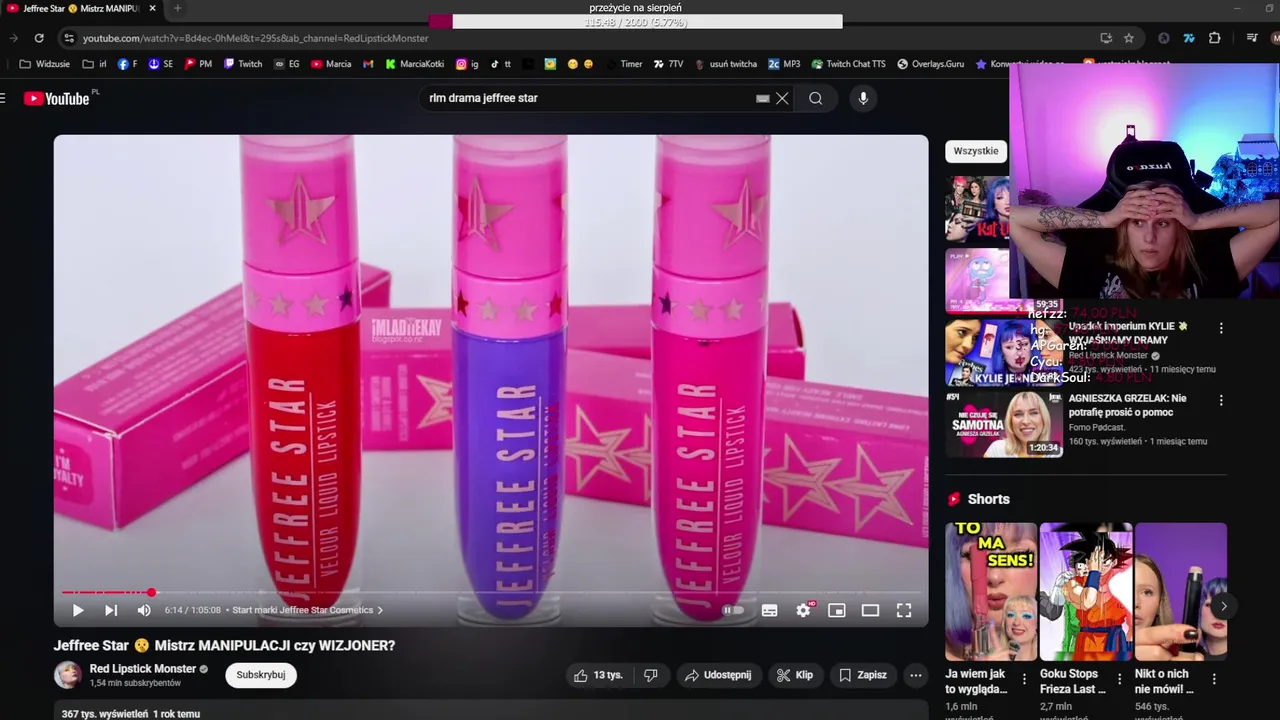Reload the browser page
Screen dimensions: 1280x720
pyautogui.click(x=39, y=38)
